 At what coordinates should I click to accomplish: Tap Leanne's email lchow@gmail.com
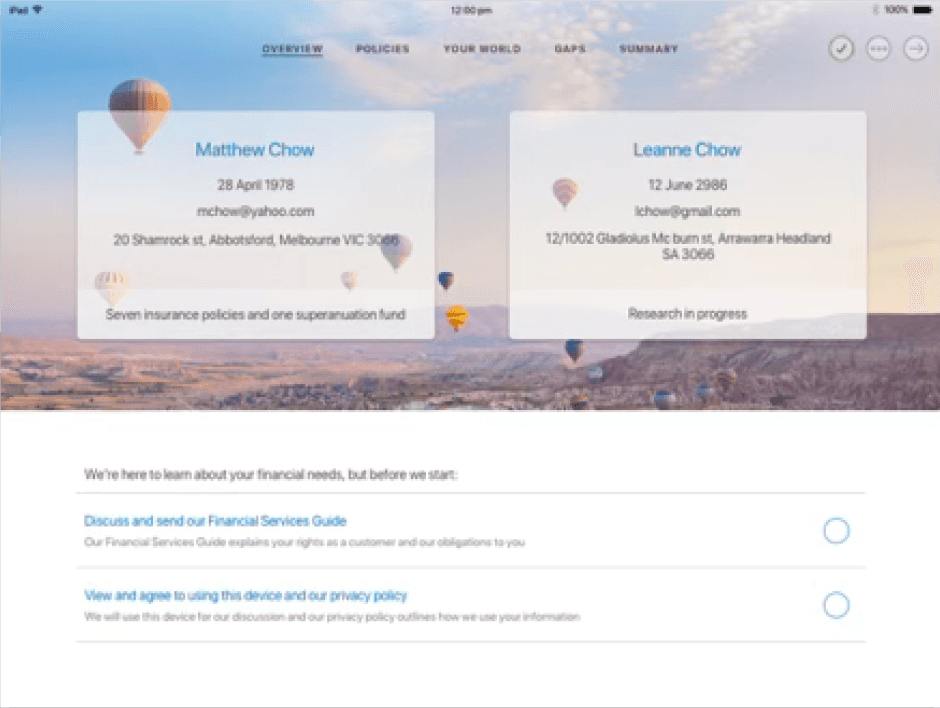click(x=687, y=211)
